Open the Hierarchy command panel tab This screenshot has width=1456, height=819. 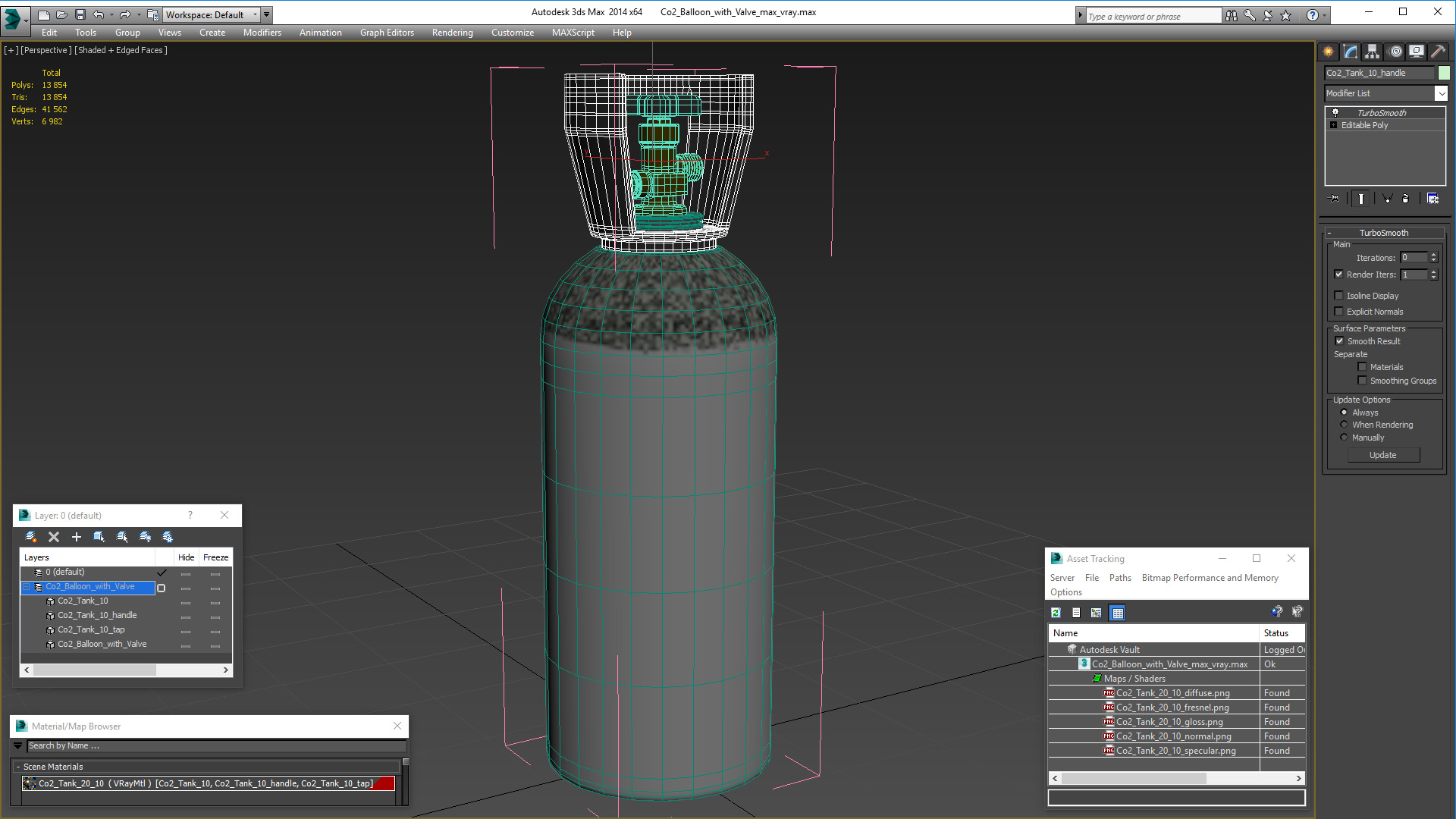tap(1373, 52)
